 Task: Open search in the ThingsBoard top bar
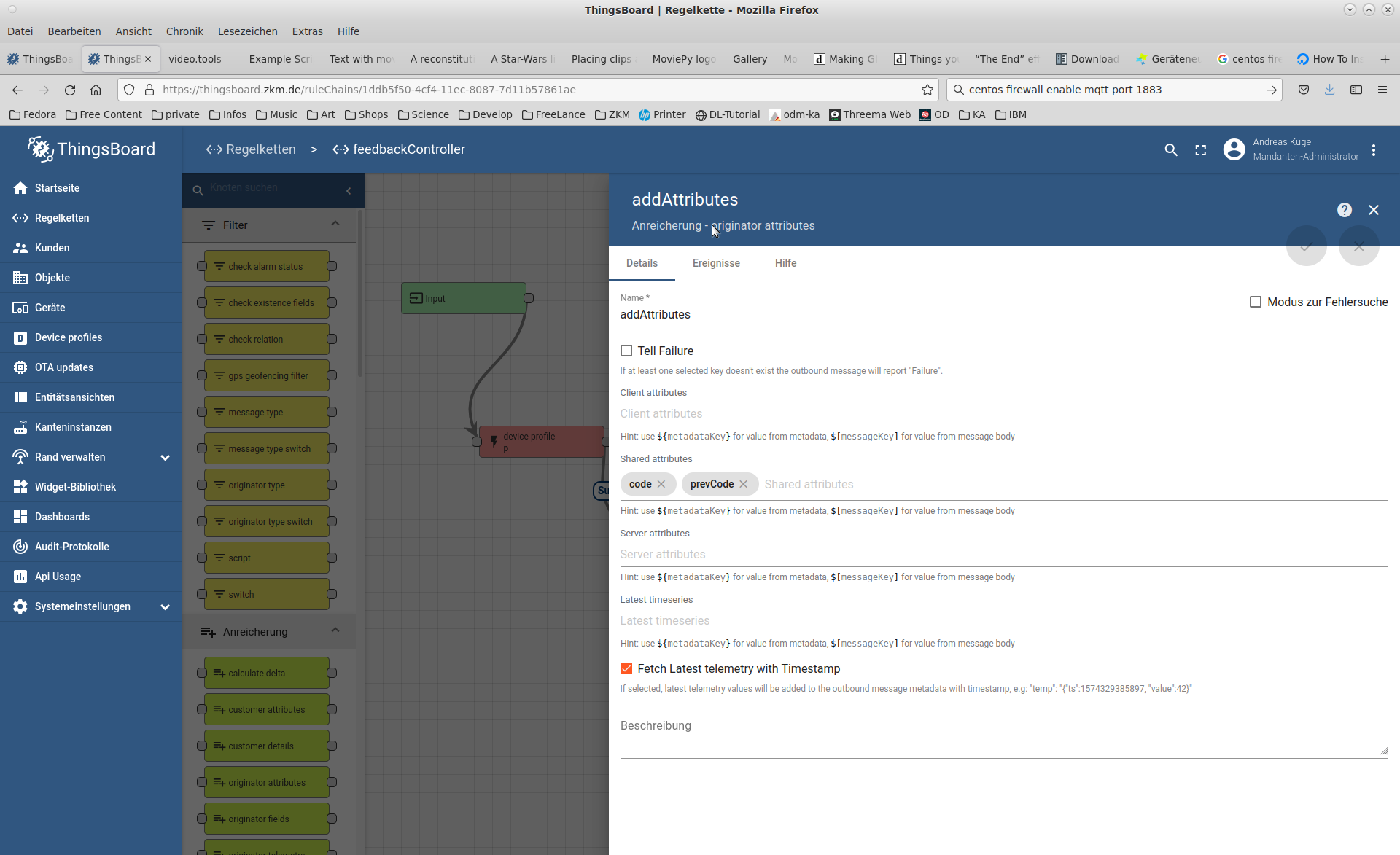point(1171,149)
